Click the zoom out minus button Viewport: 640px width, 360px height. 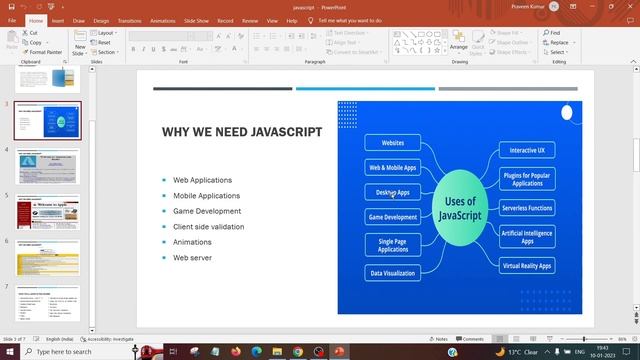pos(562,339)
